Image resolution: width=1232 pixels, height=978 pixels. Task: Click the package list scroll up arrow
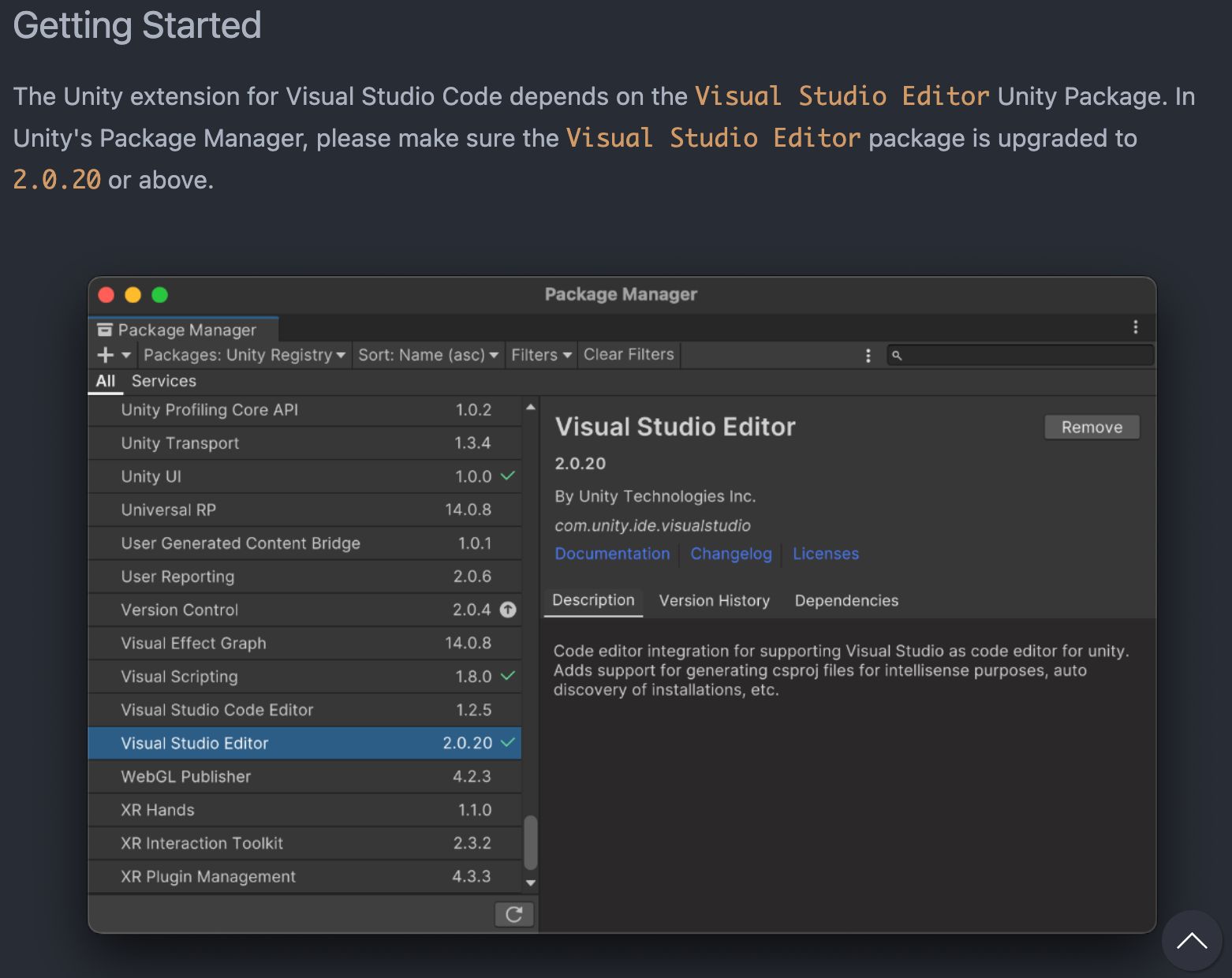point(531,407)
